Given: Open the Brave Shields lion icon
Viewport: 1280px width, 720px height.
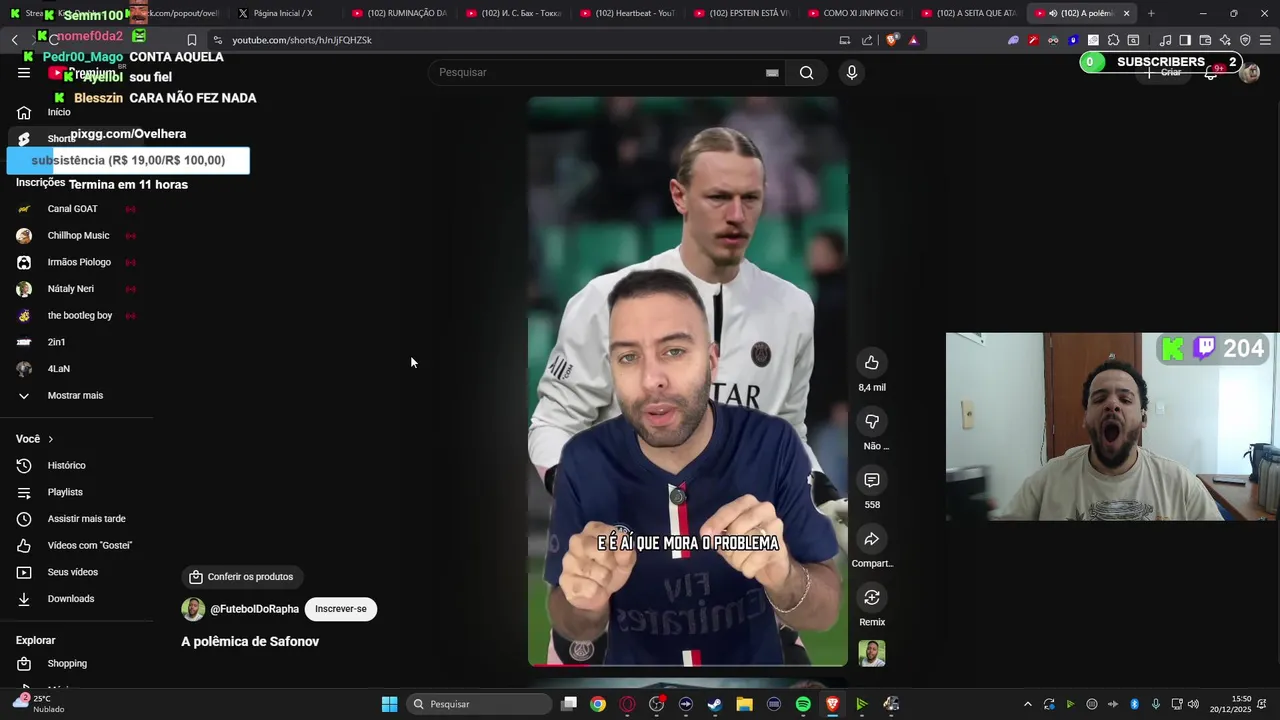Looking at the screenshot, I should tap(893, 40).
